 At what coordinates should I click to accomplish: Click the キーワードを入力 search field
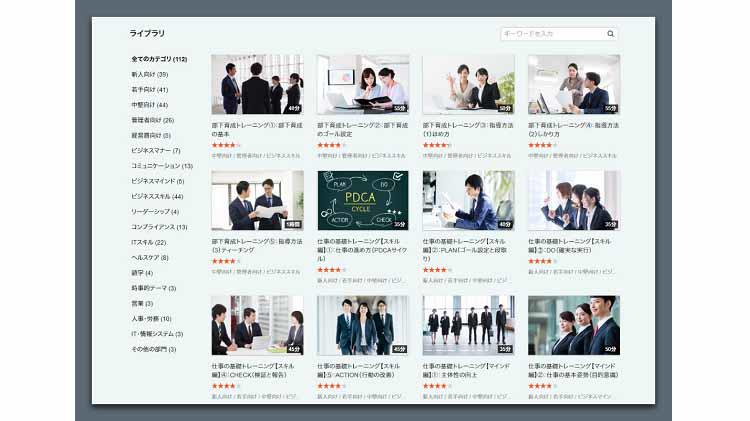point(552,34)
